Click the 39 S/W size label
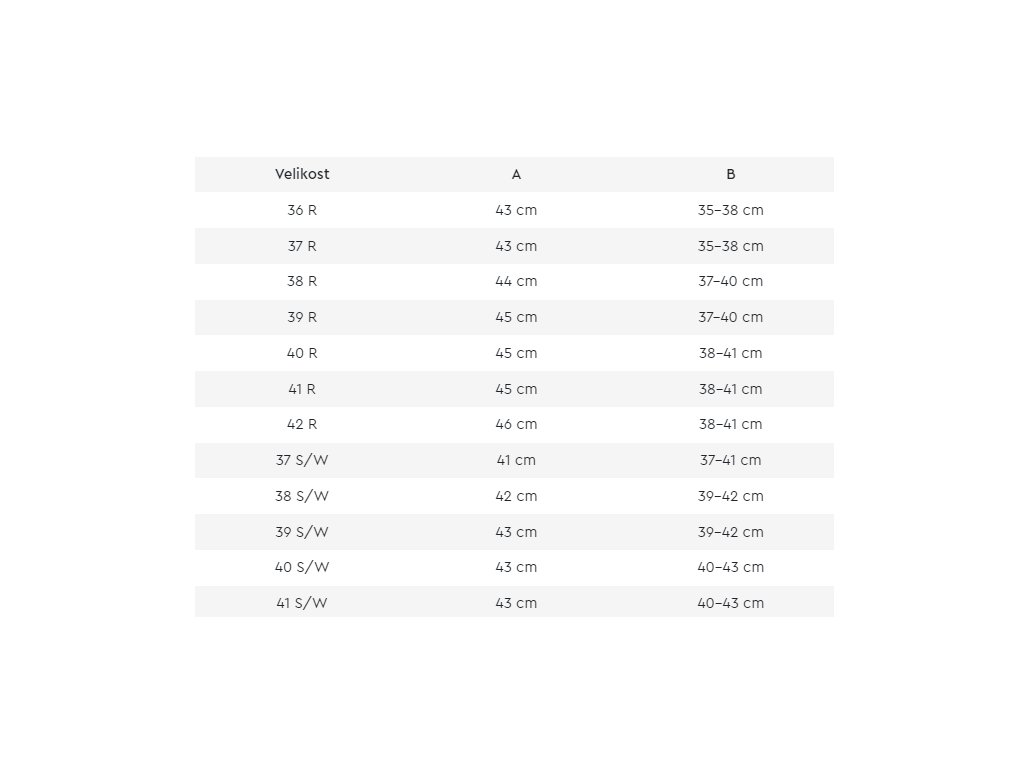Image resolution: width=1024 pixels, height=768 pixels. point(302,532)
